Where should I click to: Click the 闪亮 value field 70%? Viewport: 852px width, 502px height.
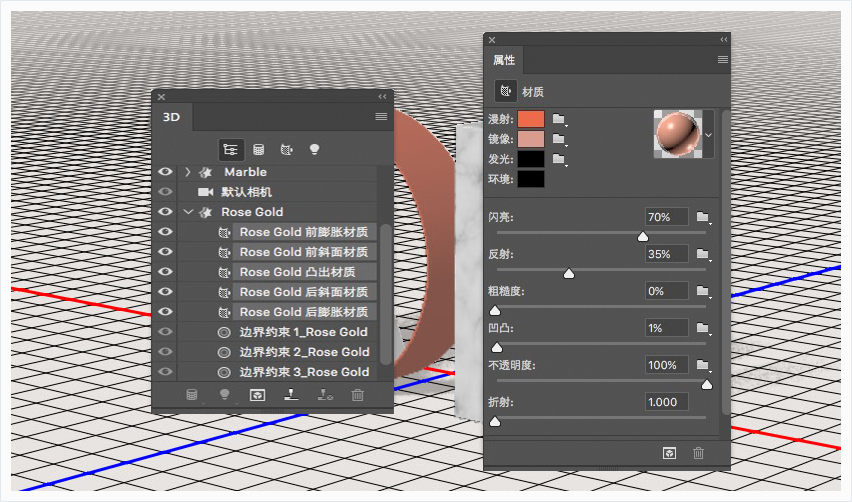click(x=667, y=217)
